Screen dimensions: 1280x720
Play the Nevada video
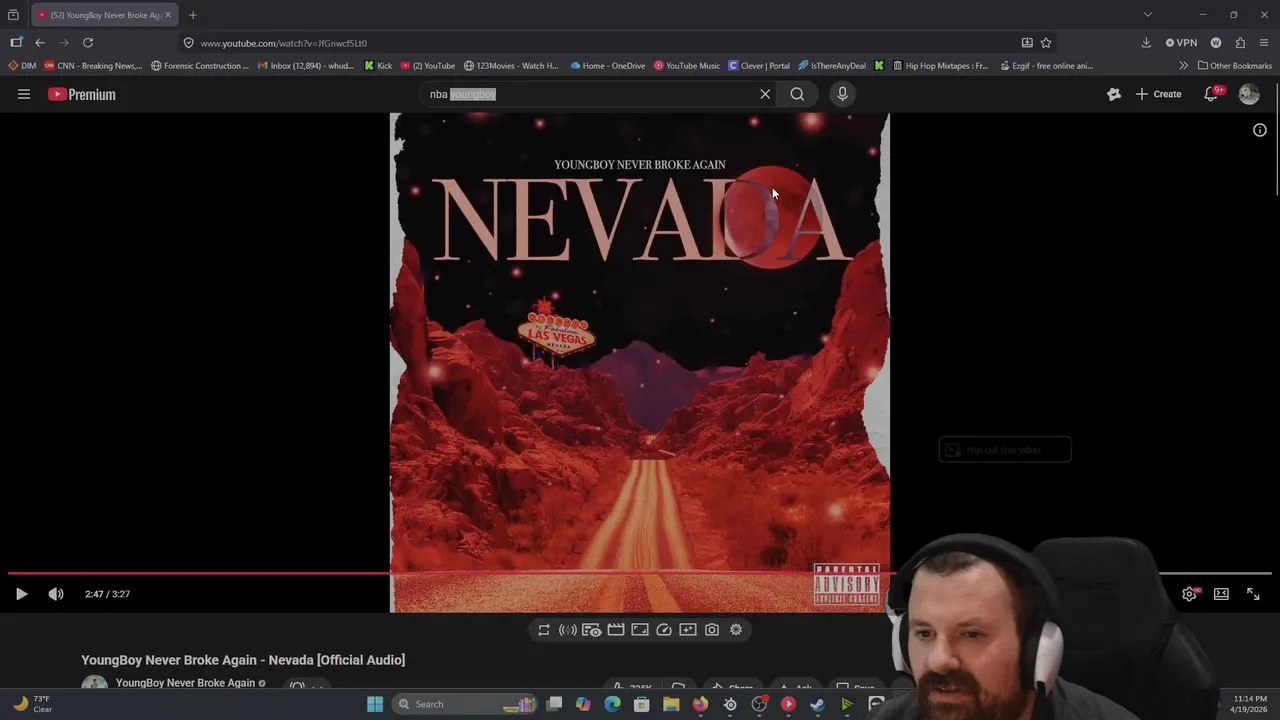(x=21, y=594)
